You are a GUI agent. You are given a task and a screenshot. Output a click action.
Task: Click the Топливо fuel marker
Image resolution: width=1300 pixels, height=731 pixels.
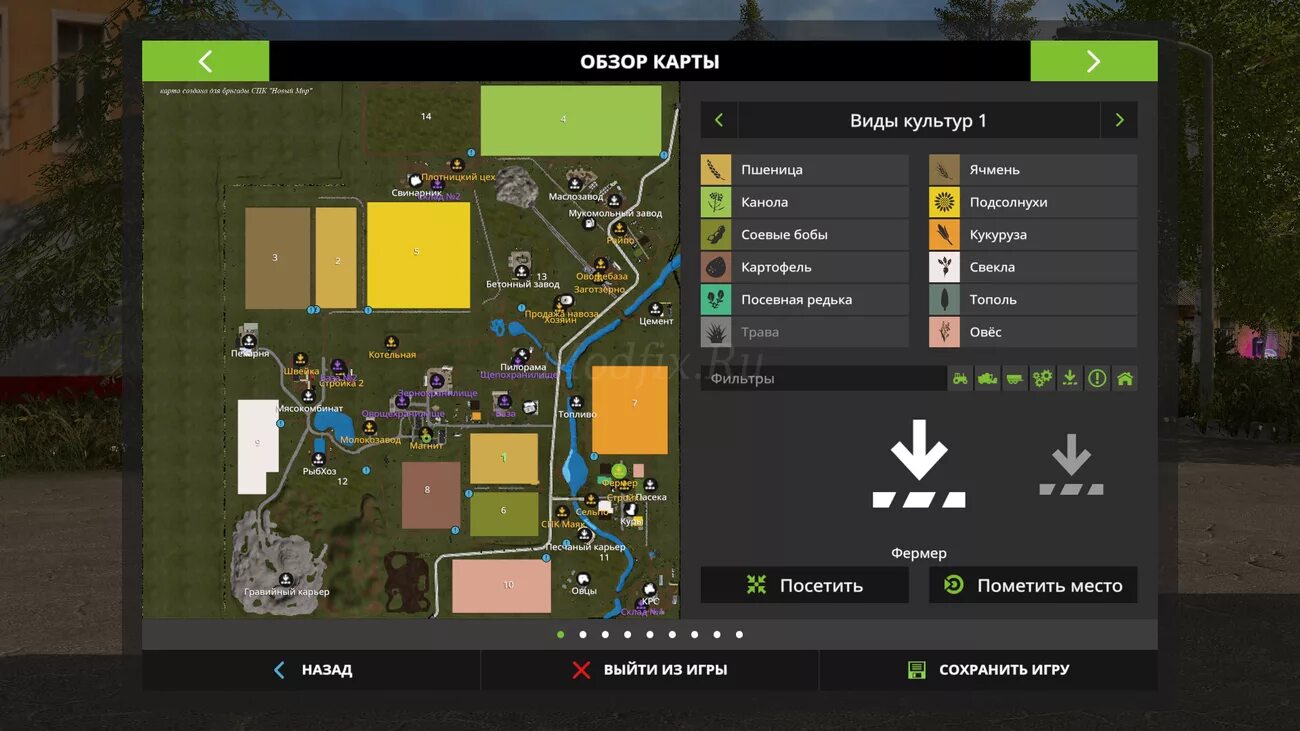click(577, 402)
